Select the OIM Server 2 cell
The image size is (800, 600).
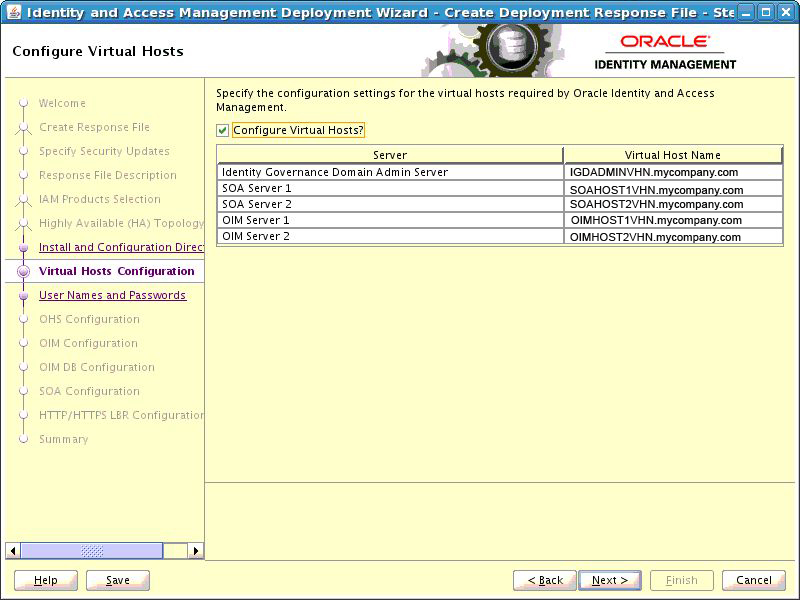390,236
